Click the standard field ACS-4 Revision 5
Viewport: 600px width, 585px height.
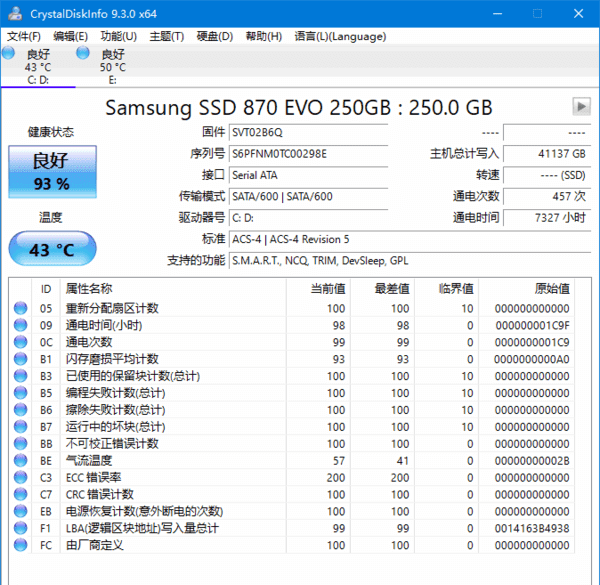(410, 240)
